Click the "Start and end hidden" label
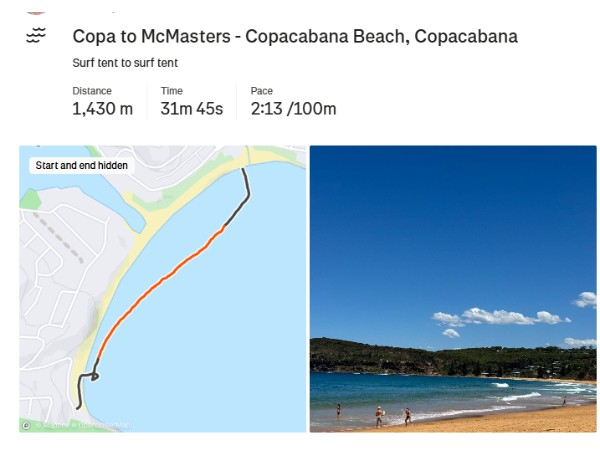The width and height of the screenshot is (600, 450). pyautogui.click(x=82, y=165)
